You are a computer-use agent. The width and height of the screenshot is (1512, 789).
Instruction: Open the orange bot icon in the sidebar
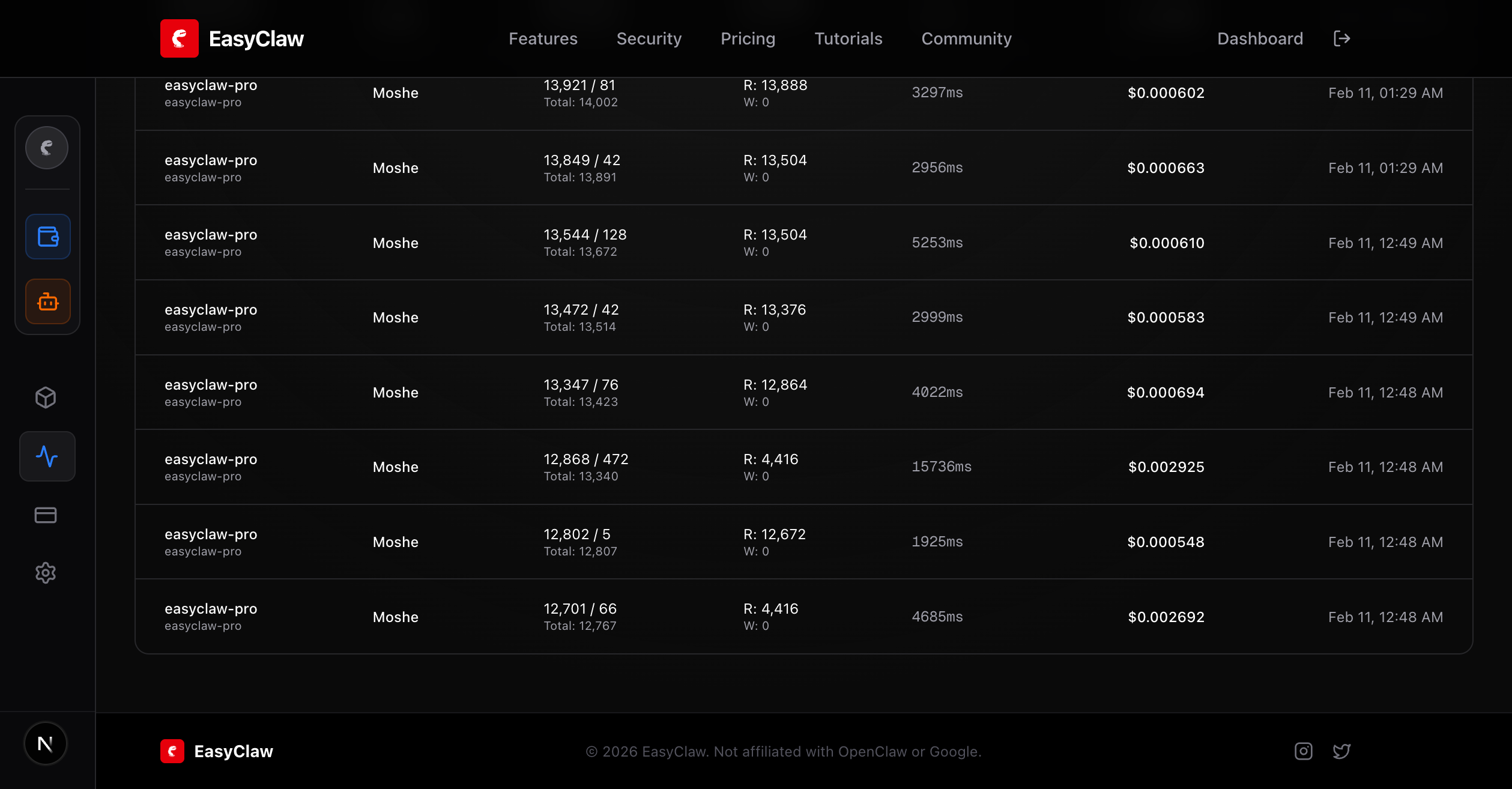point(47,301)
